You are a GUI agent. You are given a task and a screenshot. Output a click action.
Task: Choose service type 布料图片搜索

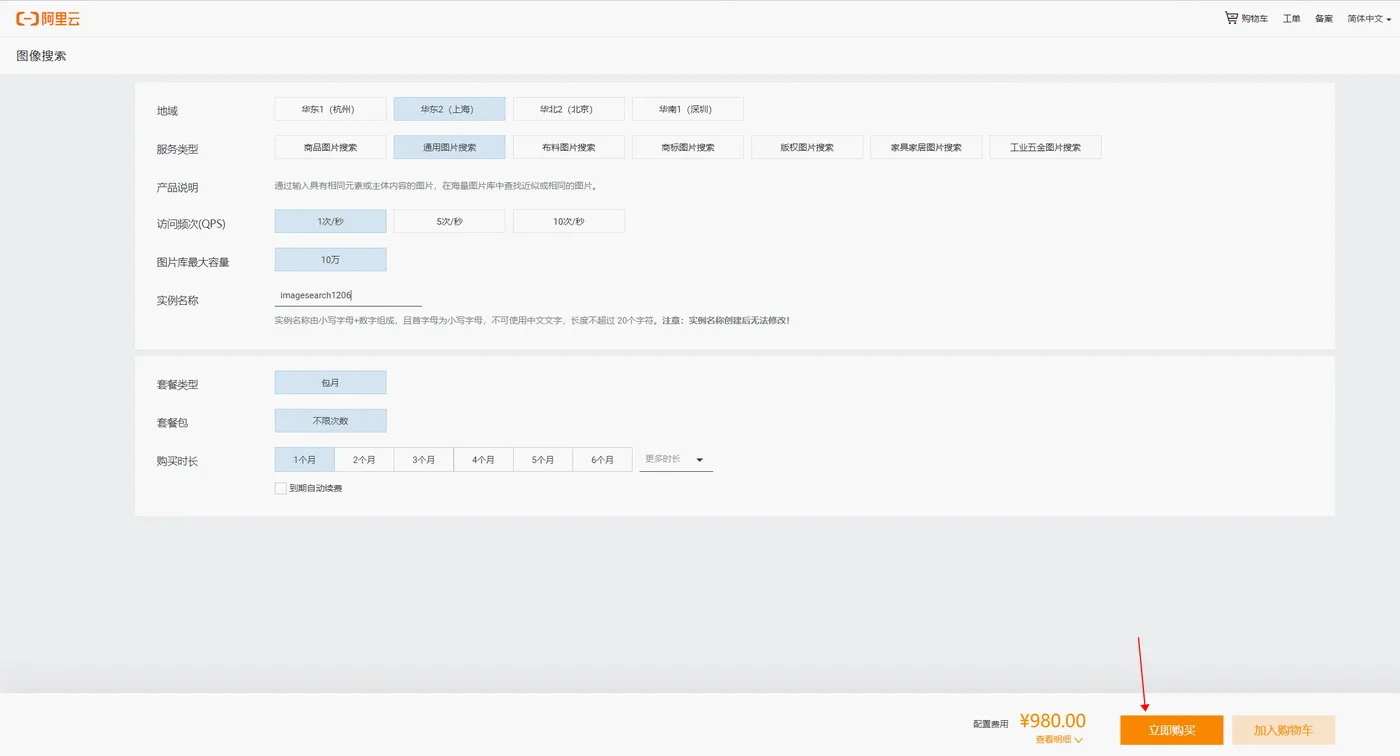tap(568, 147)
